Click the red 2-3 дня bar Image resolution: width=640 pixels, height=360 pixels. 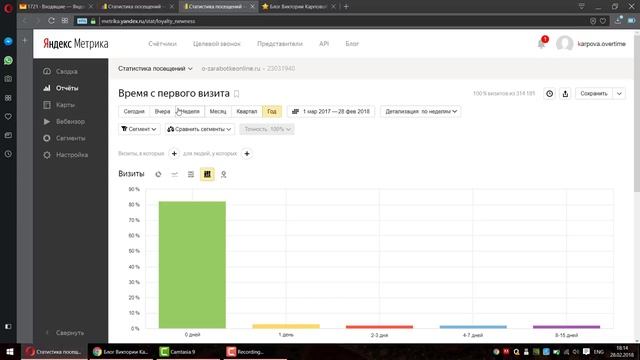tap(380, 327)
